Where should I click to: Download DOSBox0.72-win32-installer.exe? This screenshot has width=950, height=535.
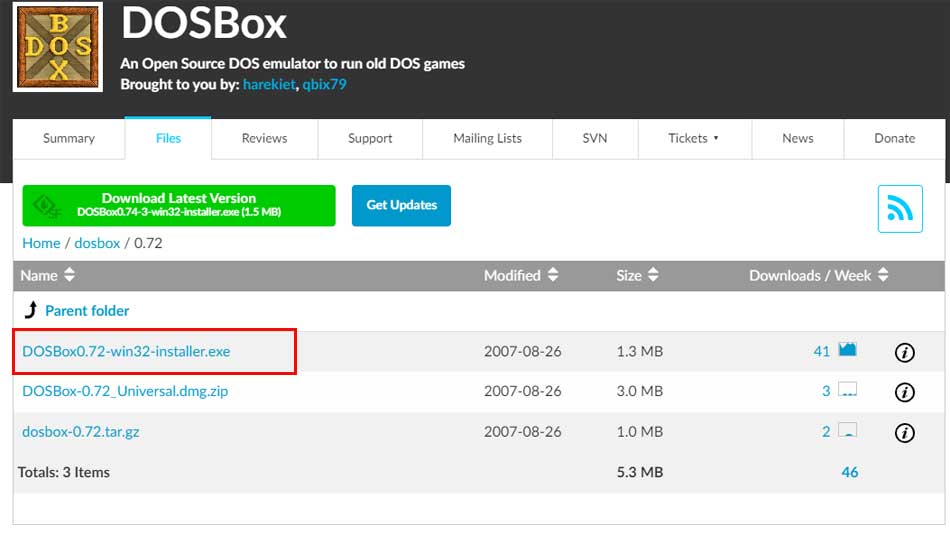(126, 351)
